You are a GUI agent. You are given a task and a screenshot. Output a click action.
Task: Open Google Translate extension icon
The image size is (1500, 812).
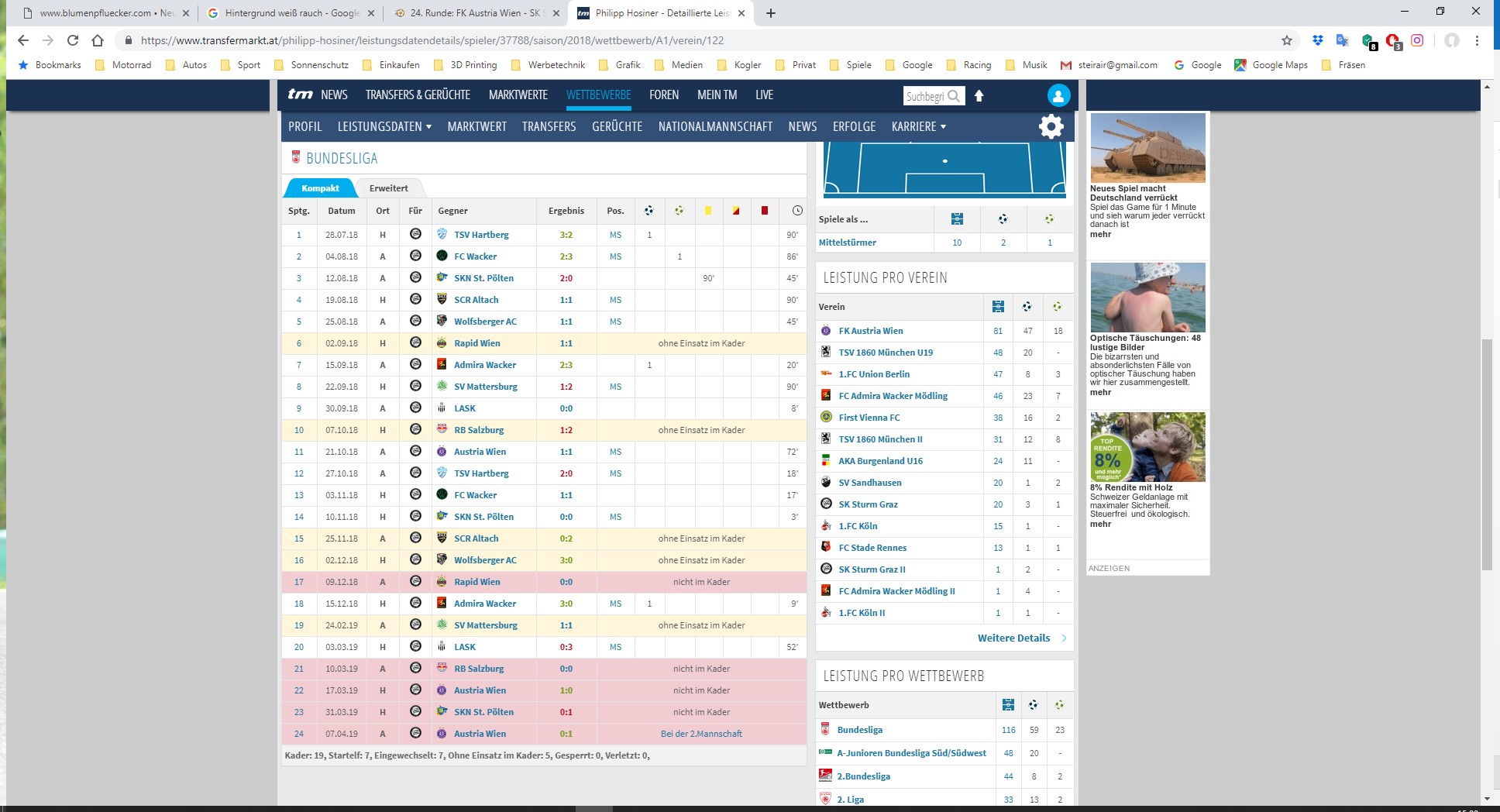coord(1343,40)
